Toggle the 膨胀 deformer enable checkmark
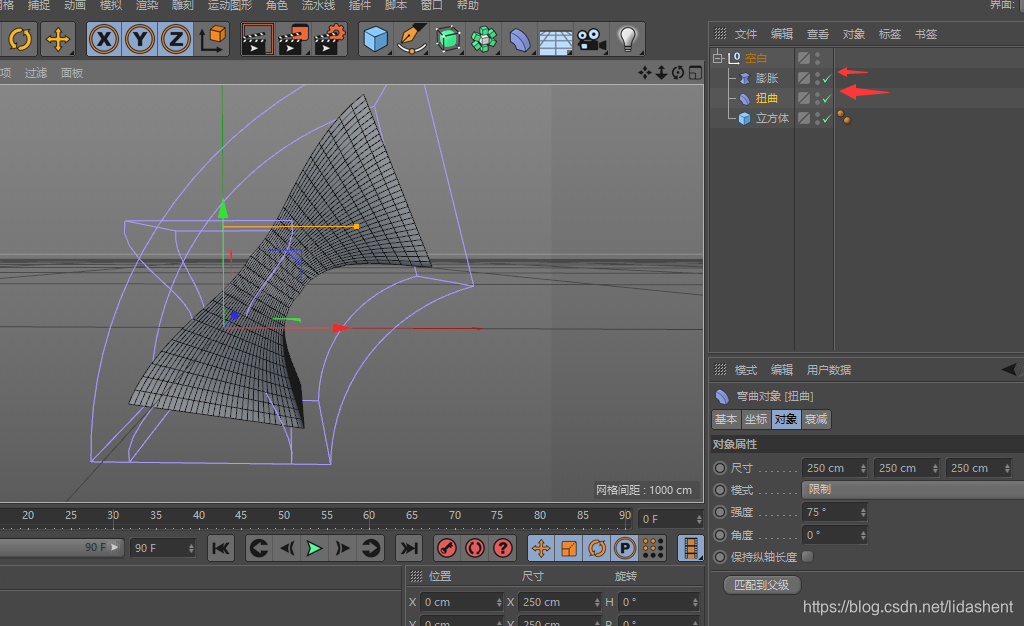The width and height of the screenshot is (1024, 626). click(827, 78)
